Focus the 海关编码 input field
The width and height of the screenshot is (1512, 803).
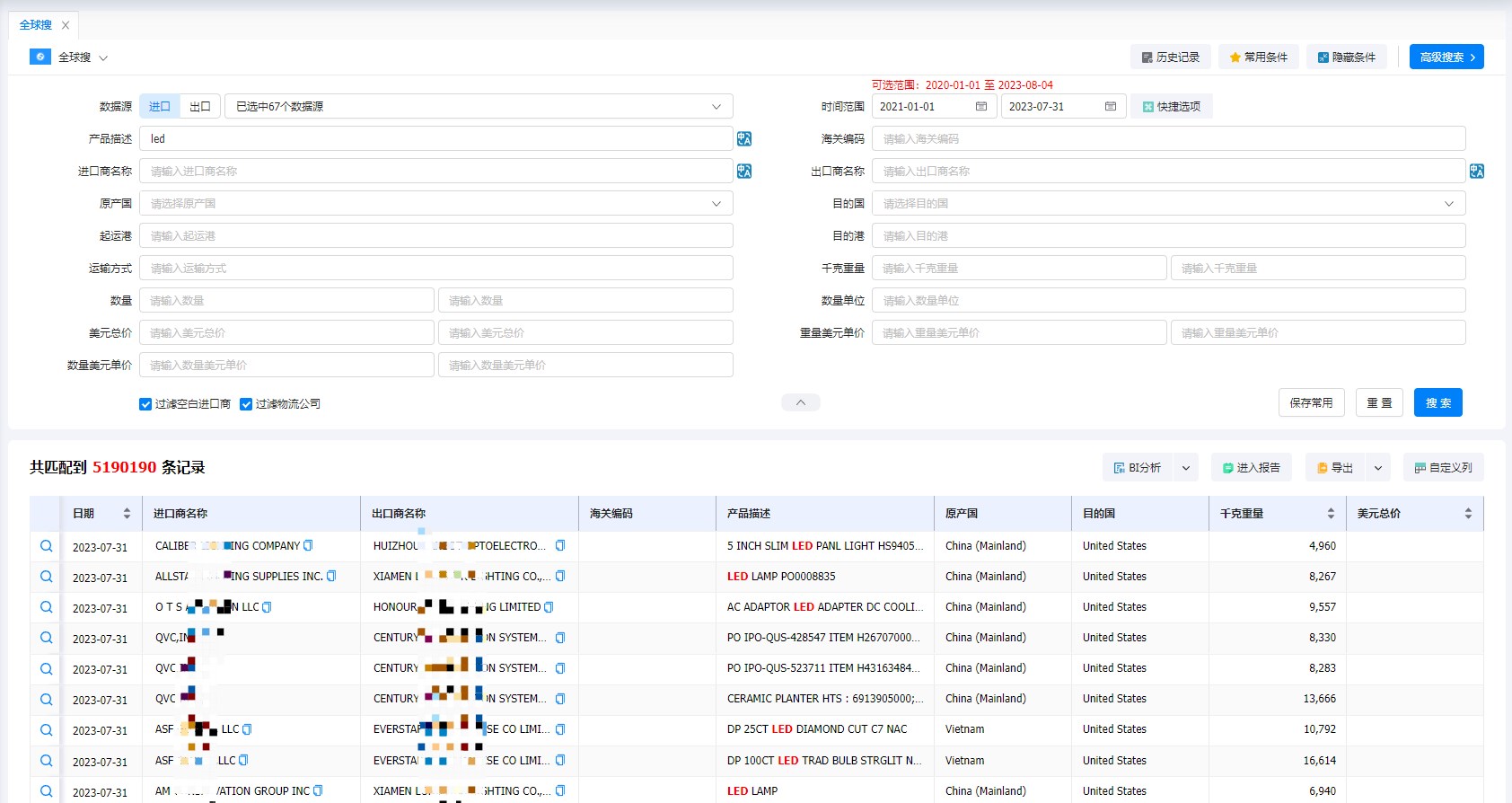coord(1169,138)
